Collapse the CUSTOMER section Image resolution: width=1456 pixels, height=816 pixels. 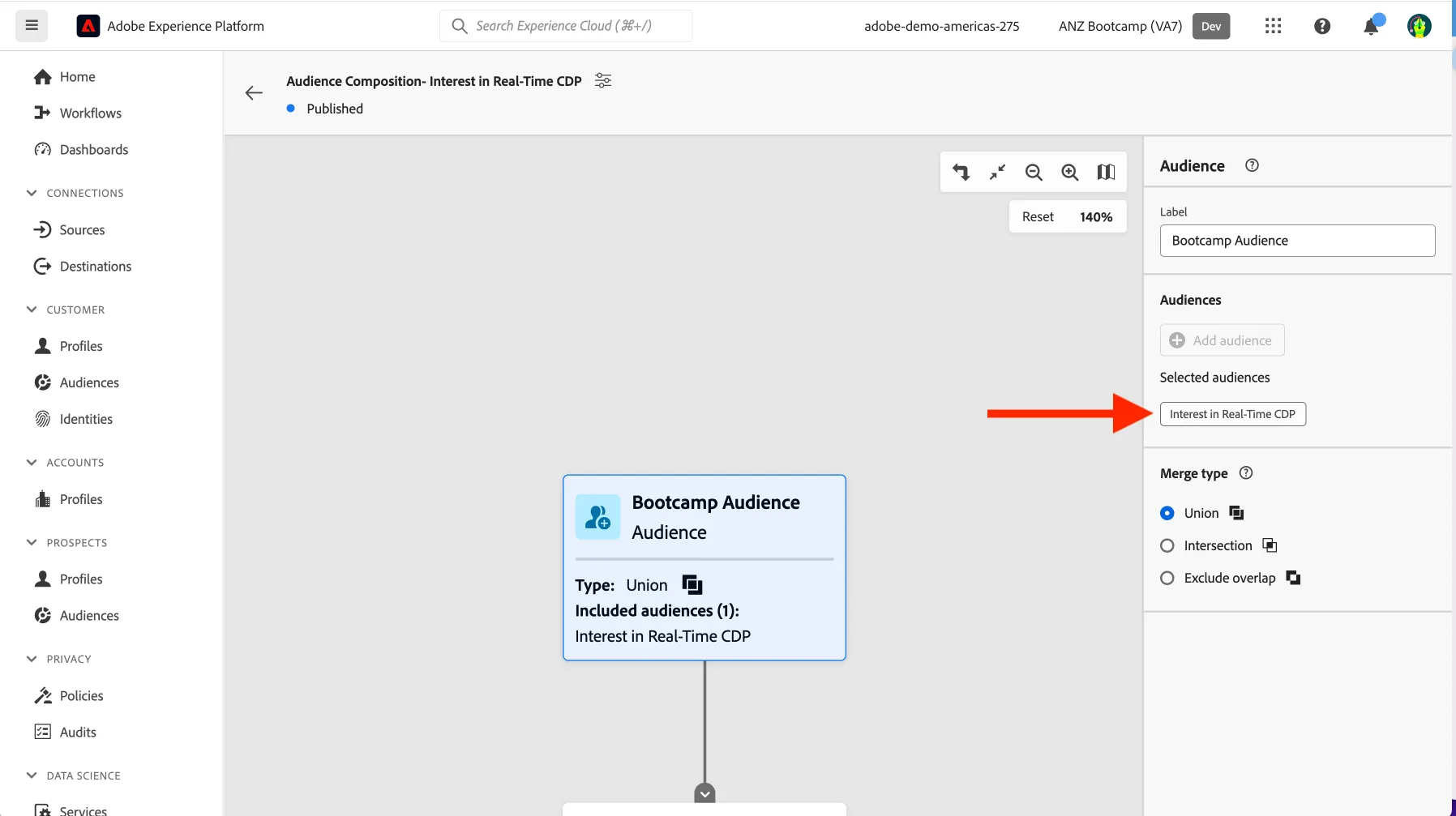[32, 310]
